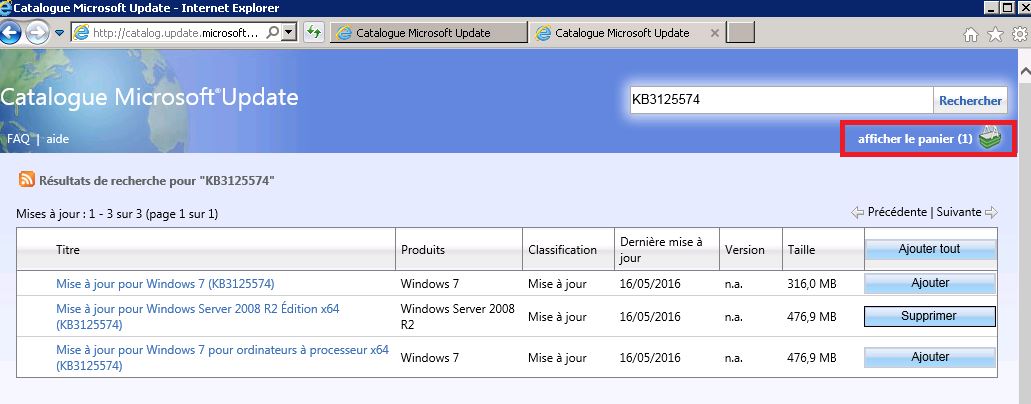Open the recent pages dropdown arrow
Viewport: 1031px width, 404px height.
point(59,34)
